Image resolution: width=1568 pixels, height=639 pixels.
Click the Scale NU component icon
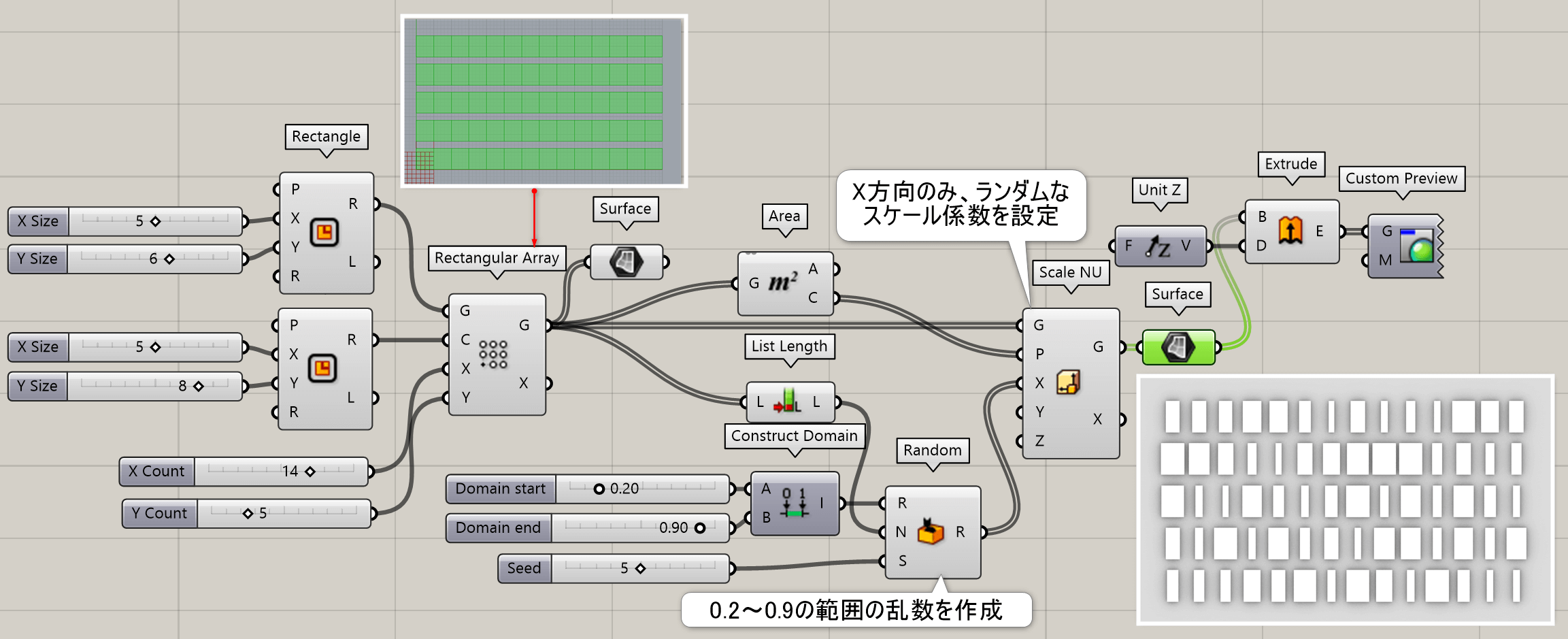(1068, 382)
